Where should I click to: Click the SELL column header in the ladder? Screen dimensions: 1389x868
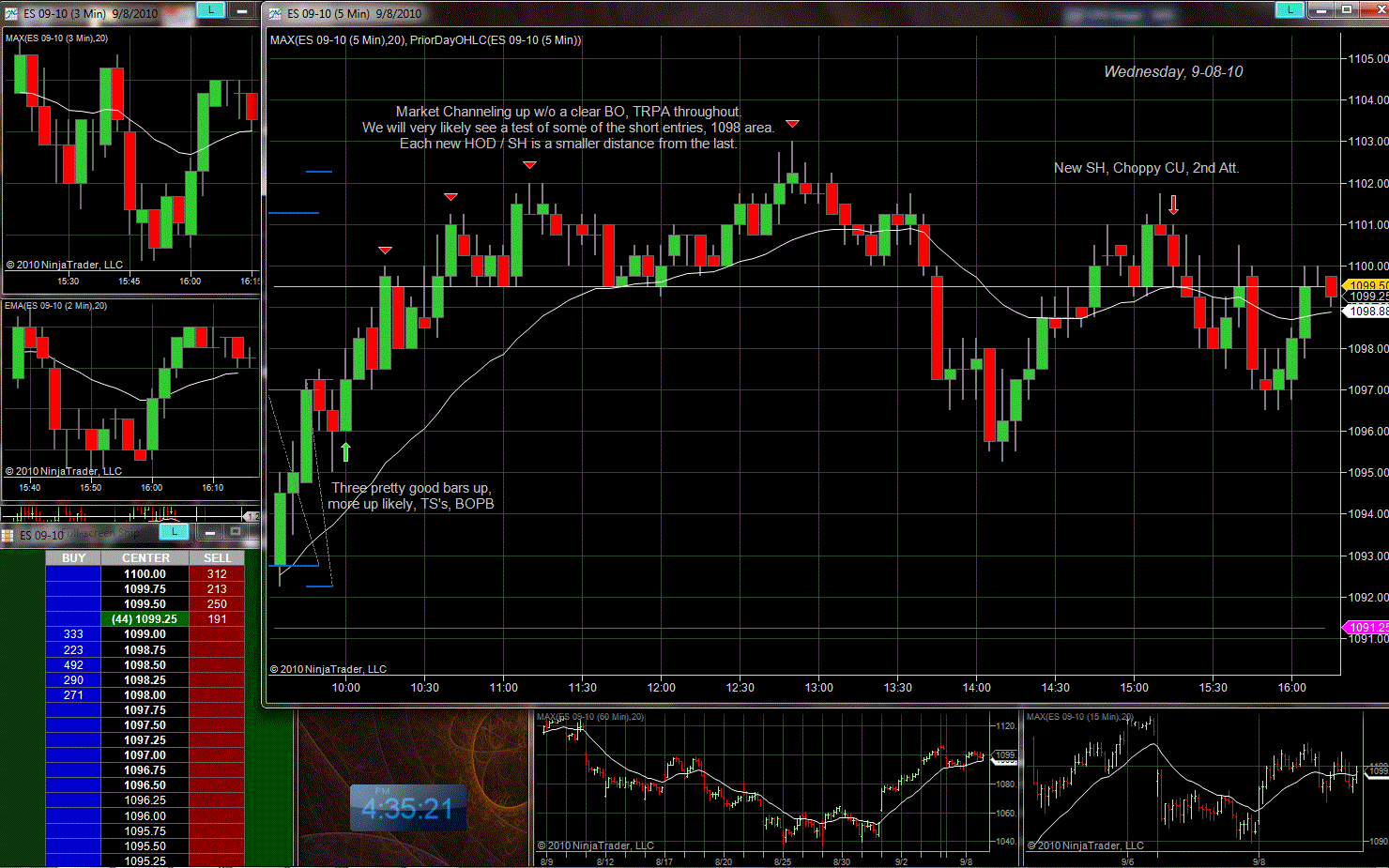coord(217,558)
